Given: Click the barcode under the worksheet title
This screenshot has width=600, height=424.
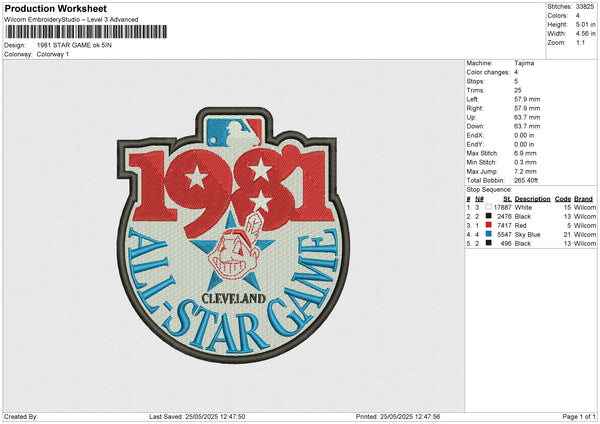Looking at the screenshot, I should click(x=86, y=32).
